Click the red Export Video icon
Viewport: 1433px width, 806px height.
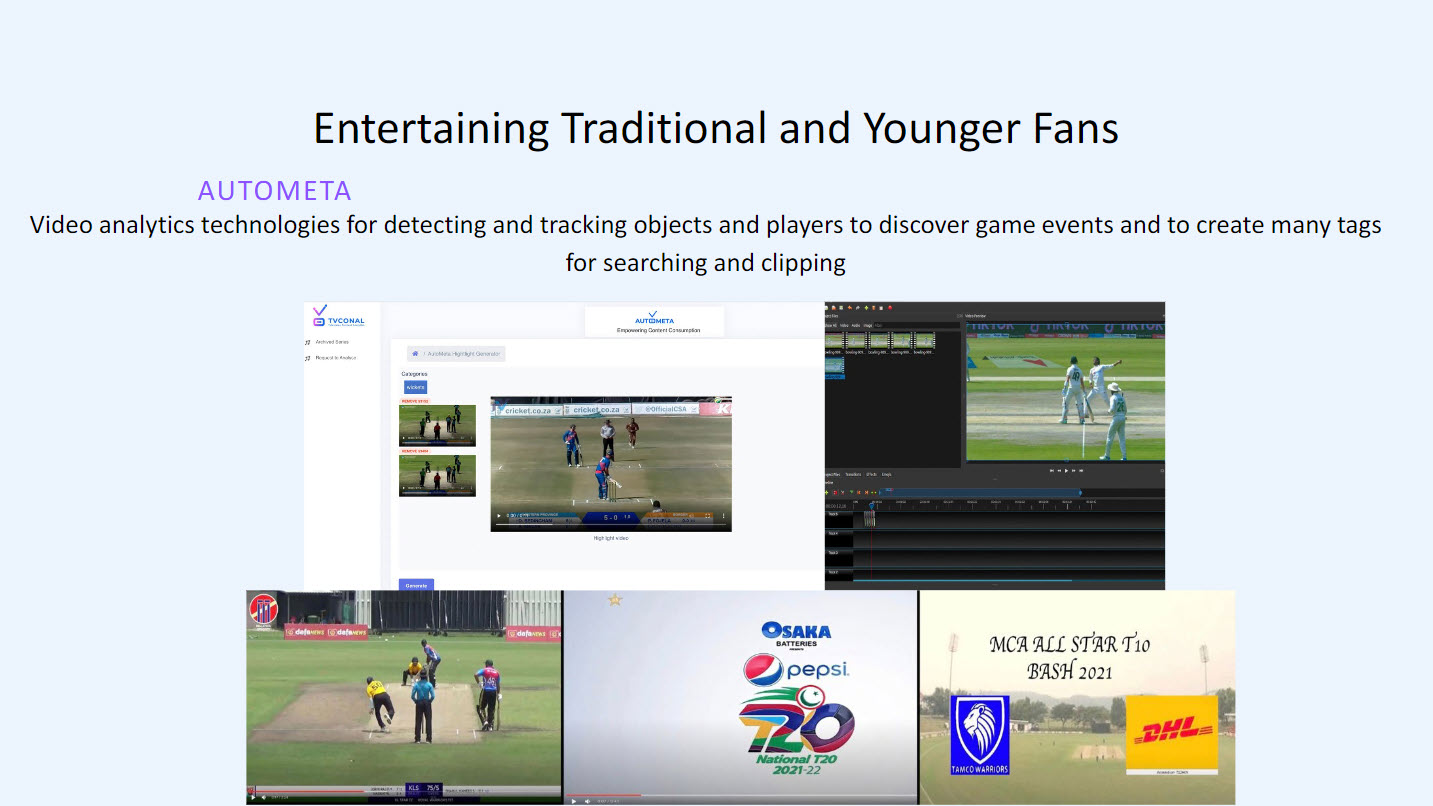click(x=890, y=307)
